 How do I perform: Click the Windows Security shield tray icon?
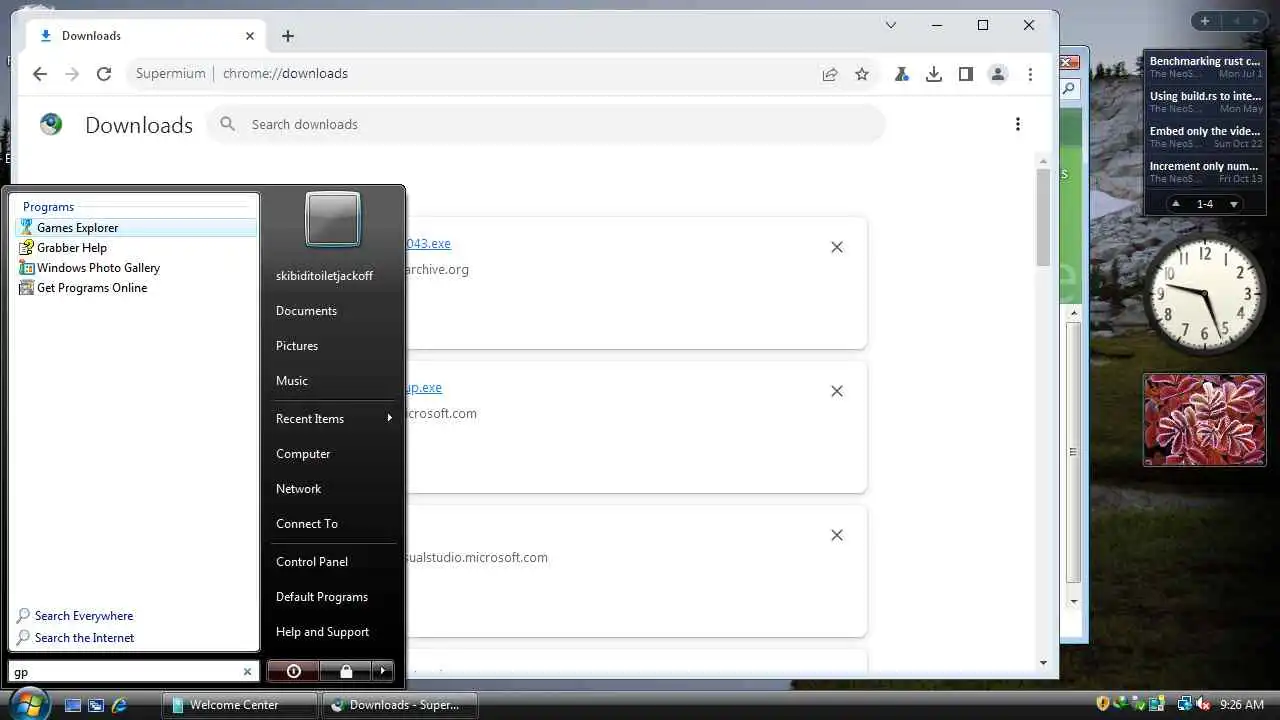tap(1103, 705)
